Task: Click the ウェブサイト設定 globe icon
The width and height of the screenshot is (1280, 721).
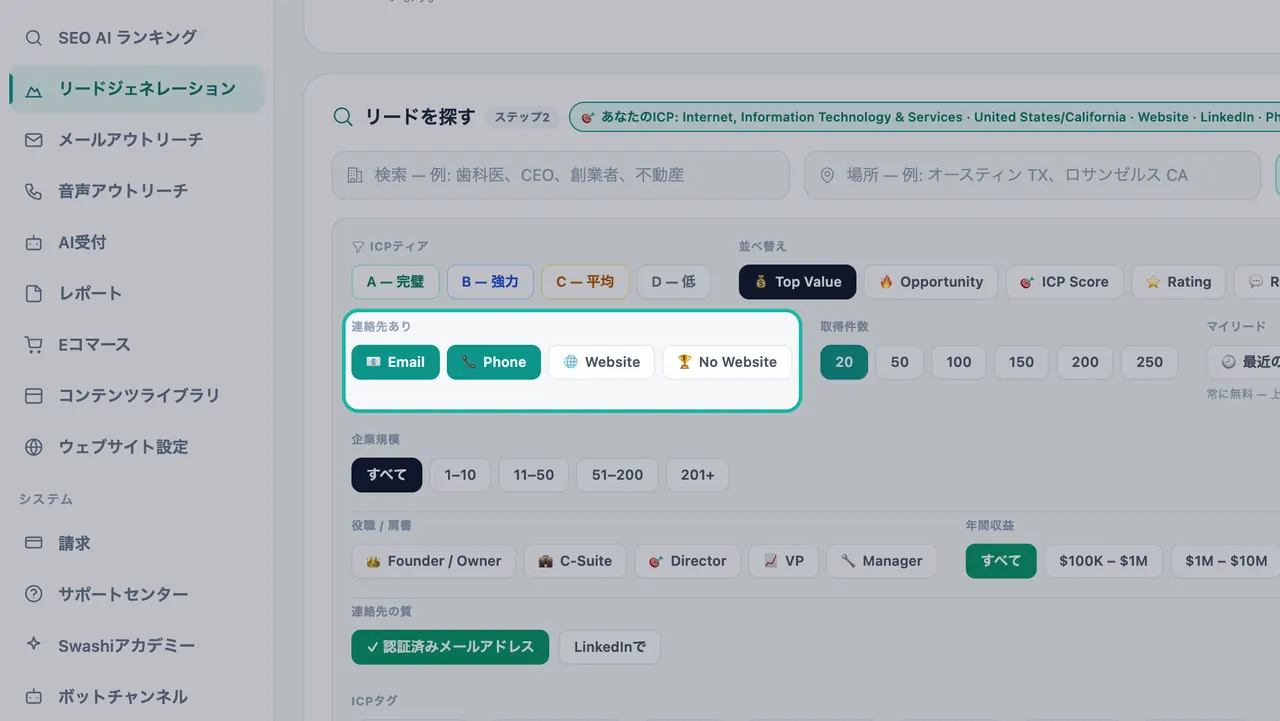Action: [x=34, y=447]
